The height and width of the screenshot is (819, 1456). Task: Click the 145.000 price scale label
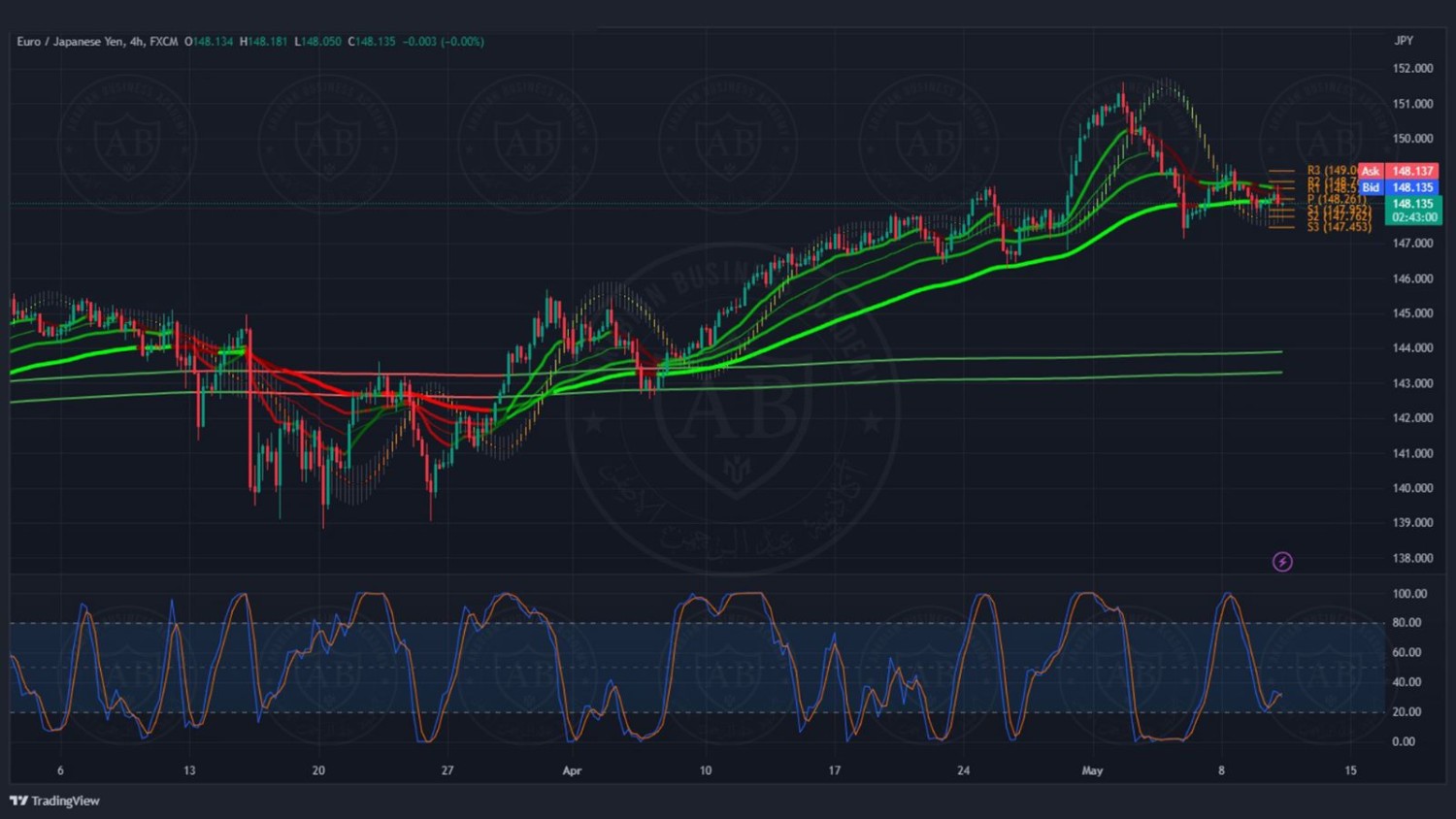pos(1412,313)
